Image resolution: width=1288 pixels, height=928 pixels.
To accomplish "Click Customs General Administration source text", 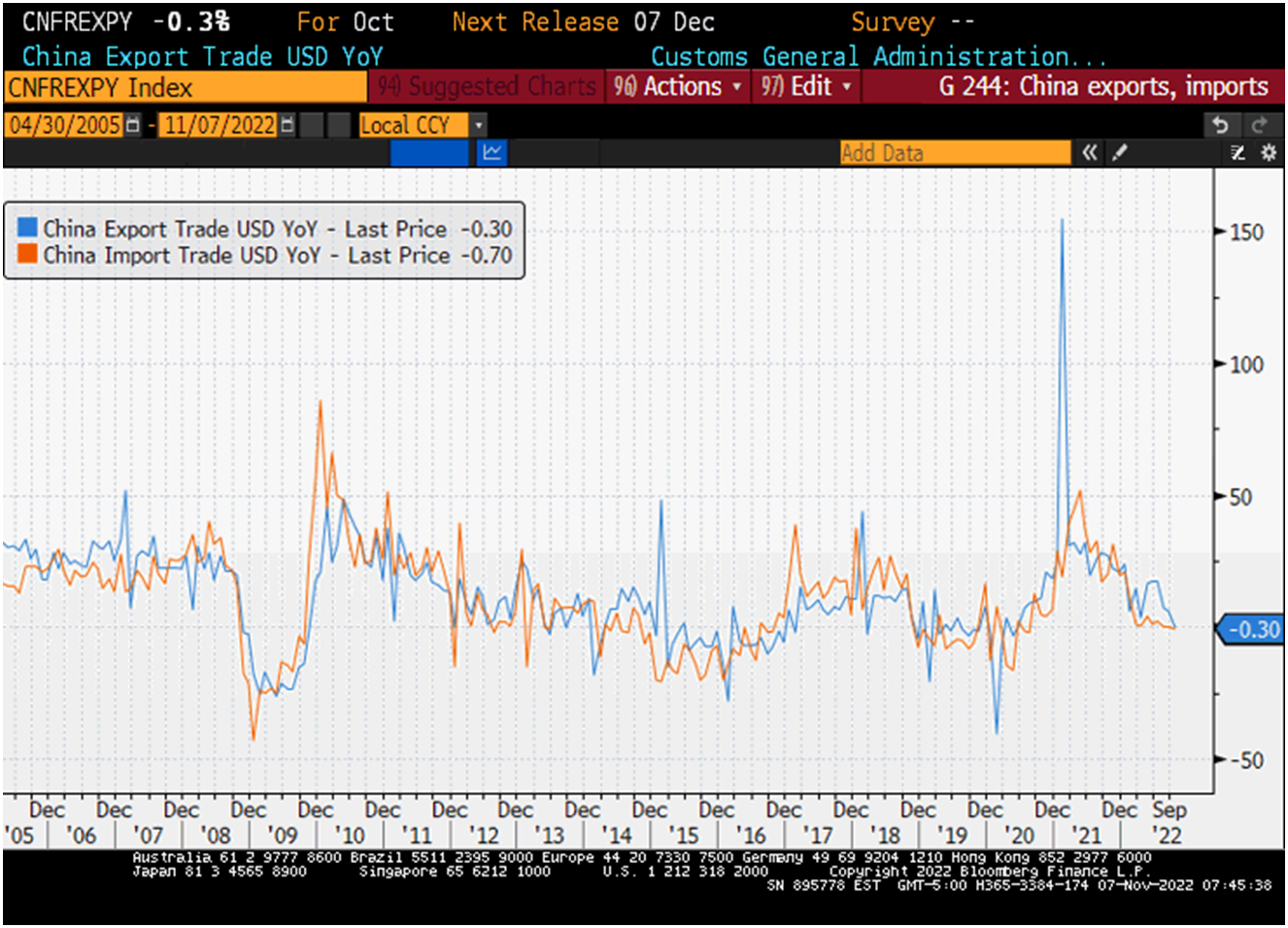I will [878, 56].
